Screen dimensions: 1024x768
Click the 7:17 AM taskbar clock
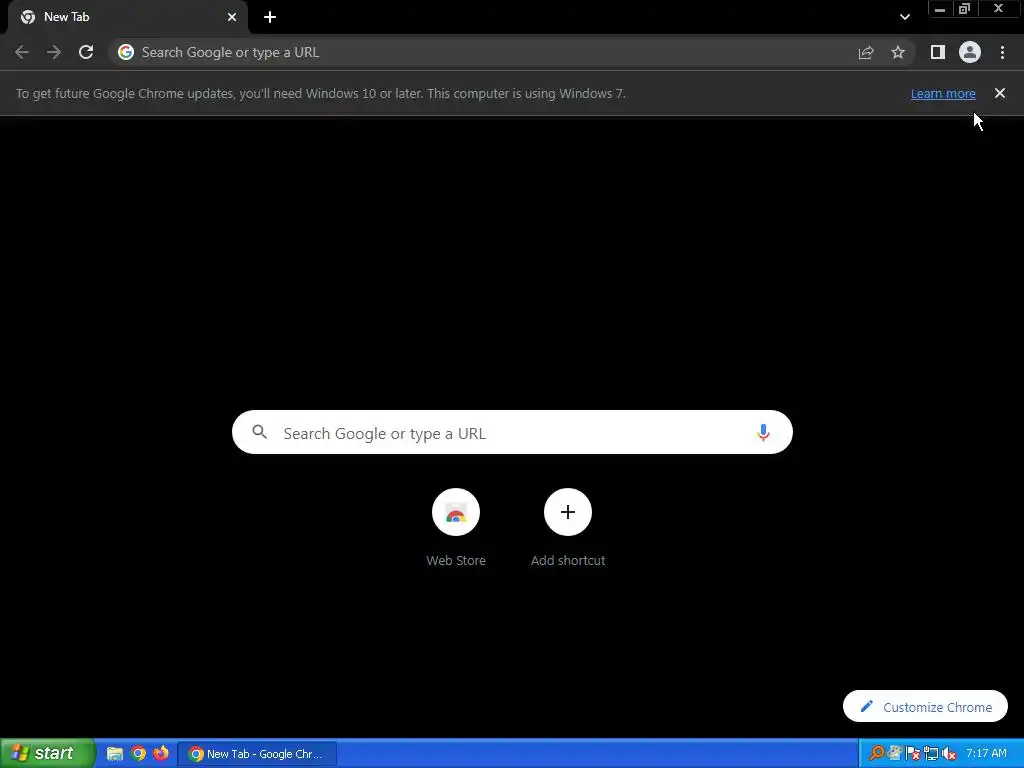[x=986, y=754]
